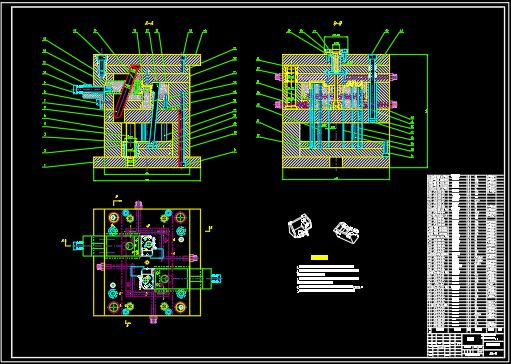
Task: Click the title block at bottom-right corner
Action: point(465,342)
